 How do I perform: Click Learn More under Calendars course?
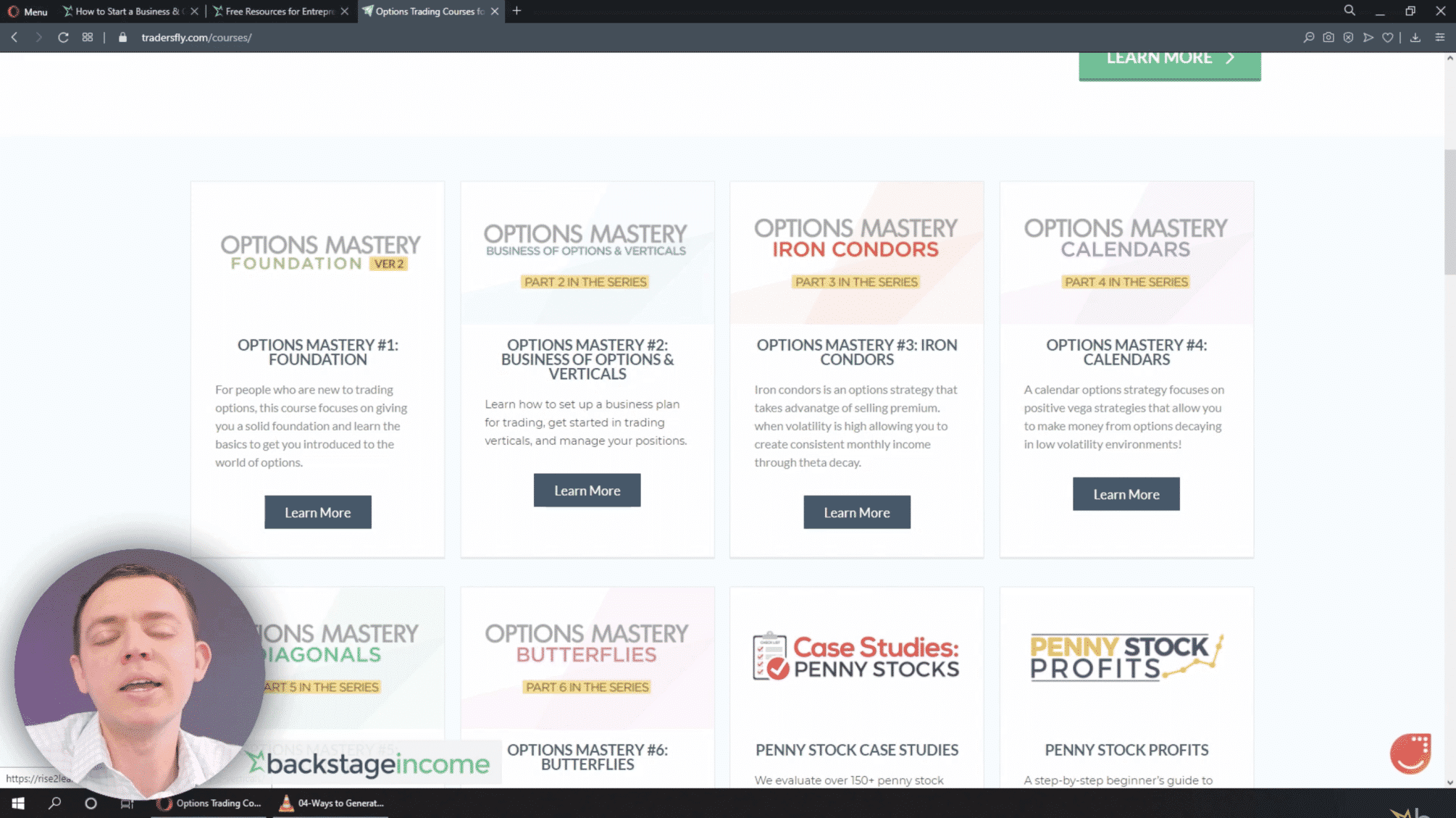[x=1126, y=494]
